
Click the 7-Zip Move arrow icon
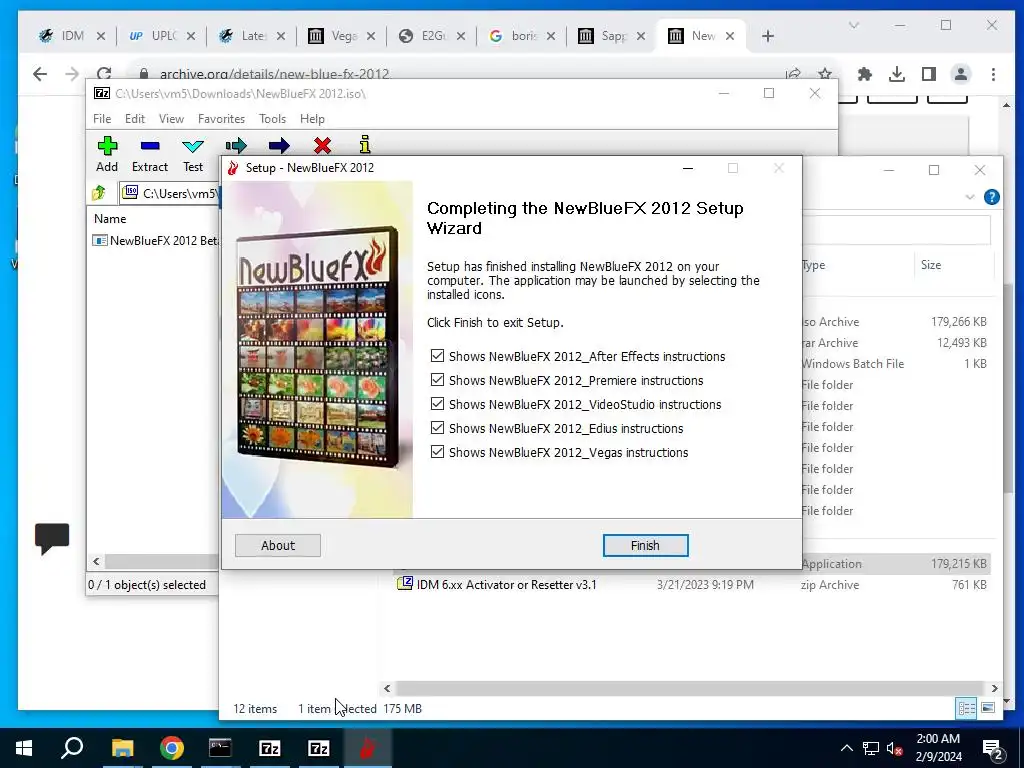coord(279,146)
